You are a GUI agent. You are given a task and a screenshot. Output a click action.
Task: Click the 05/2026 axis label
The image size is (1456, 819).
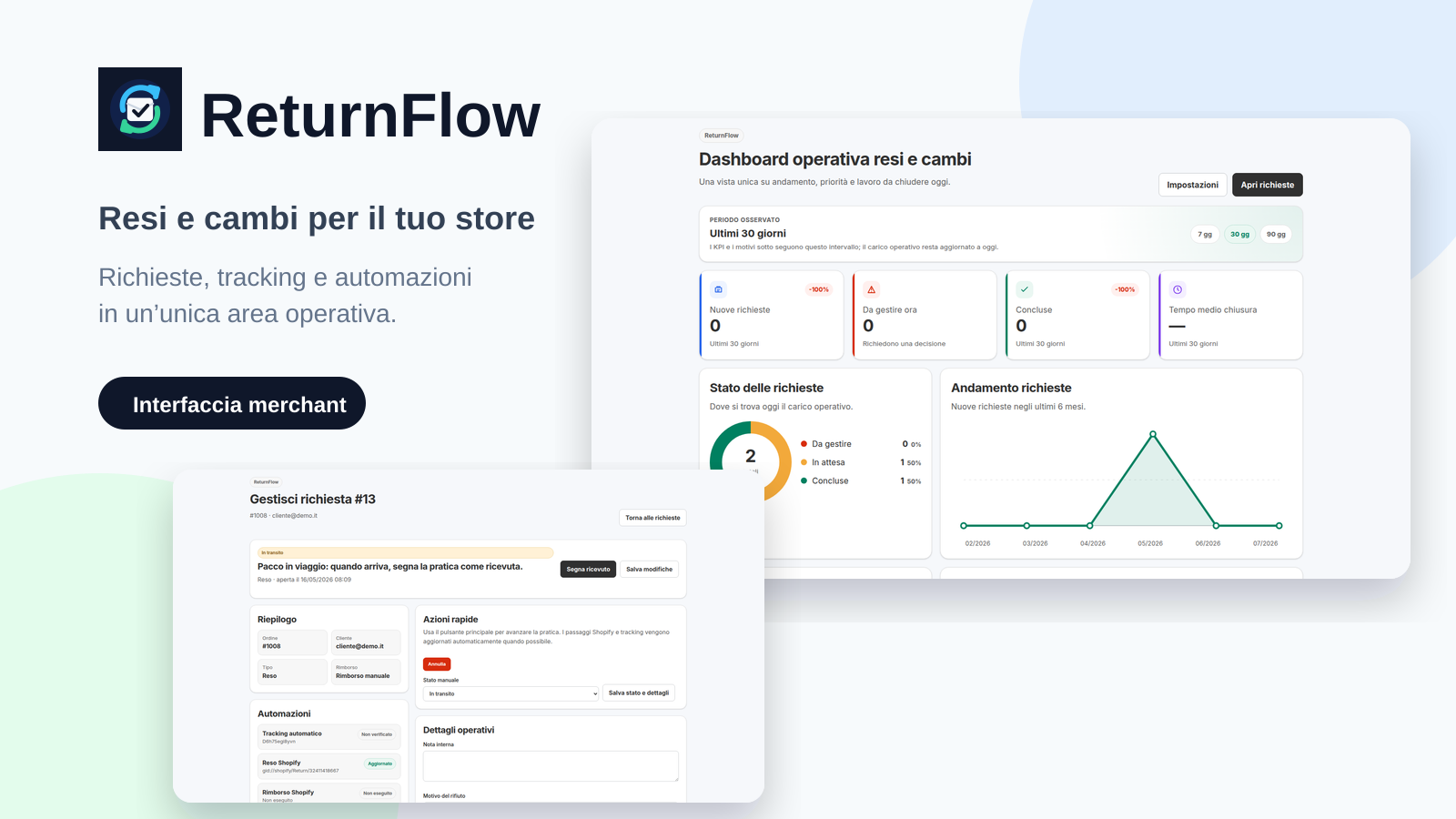[x=1150, y=543]
